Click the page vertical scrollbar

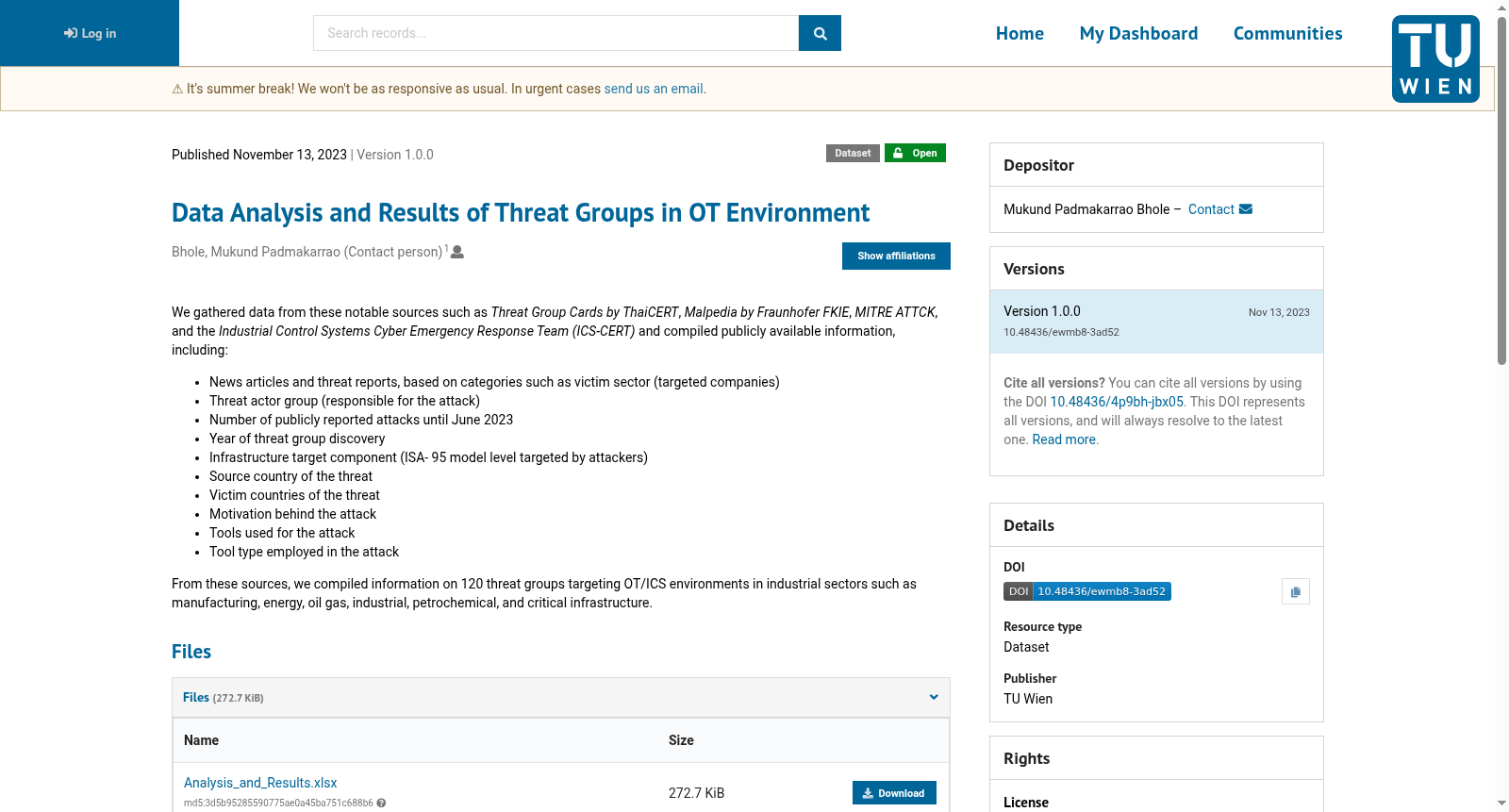click(1501, 189)
